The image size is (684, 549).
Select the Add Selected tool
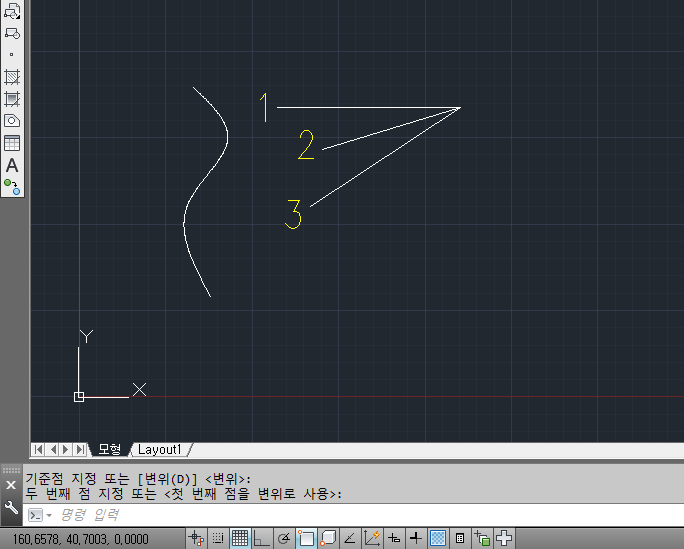pyautogui.click(x=12, y=187)
